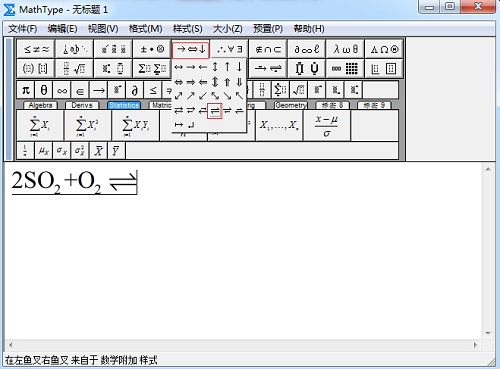Click the vertical scrollbar down arrow
The width and height of the screenshot is (500, 369).
[488, 333]
